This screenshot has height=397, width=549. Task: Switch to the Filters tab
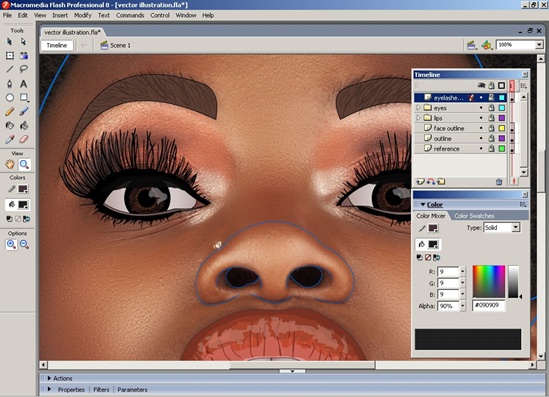coord(101,390)
